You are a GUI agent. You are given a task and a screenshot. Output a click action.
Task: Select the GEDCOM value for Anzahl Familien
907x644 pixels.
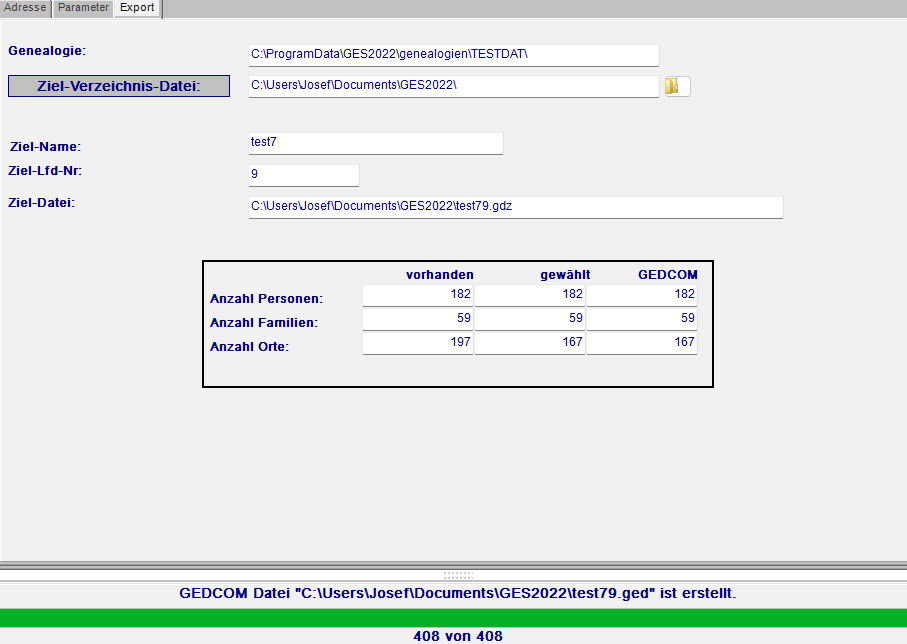pos(641,319)
